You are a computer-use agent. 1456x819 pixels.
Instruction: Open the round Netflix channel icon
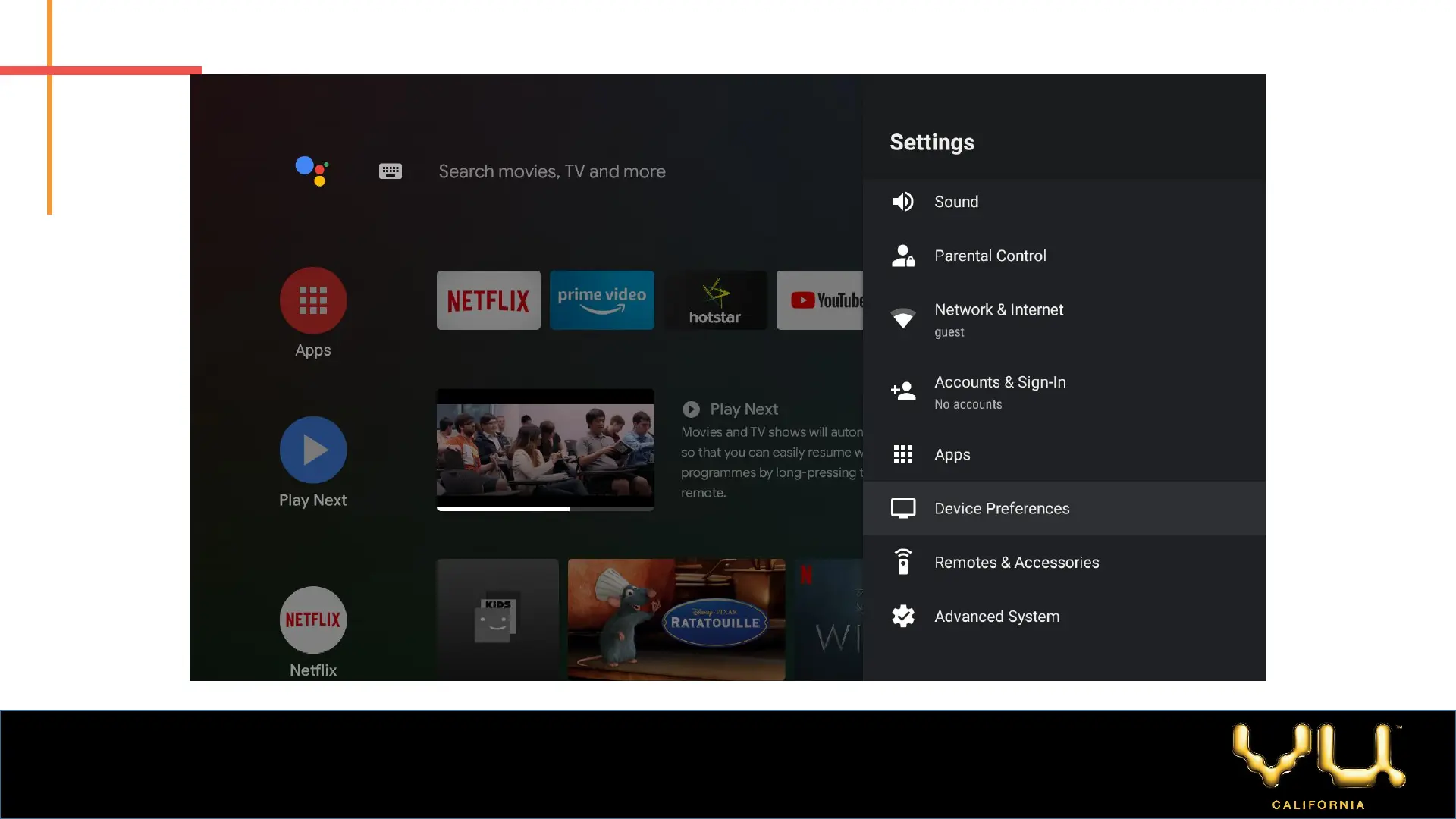point(313,620)
